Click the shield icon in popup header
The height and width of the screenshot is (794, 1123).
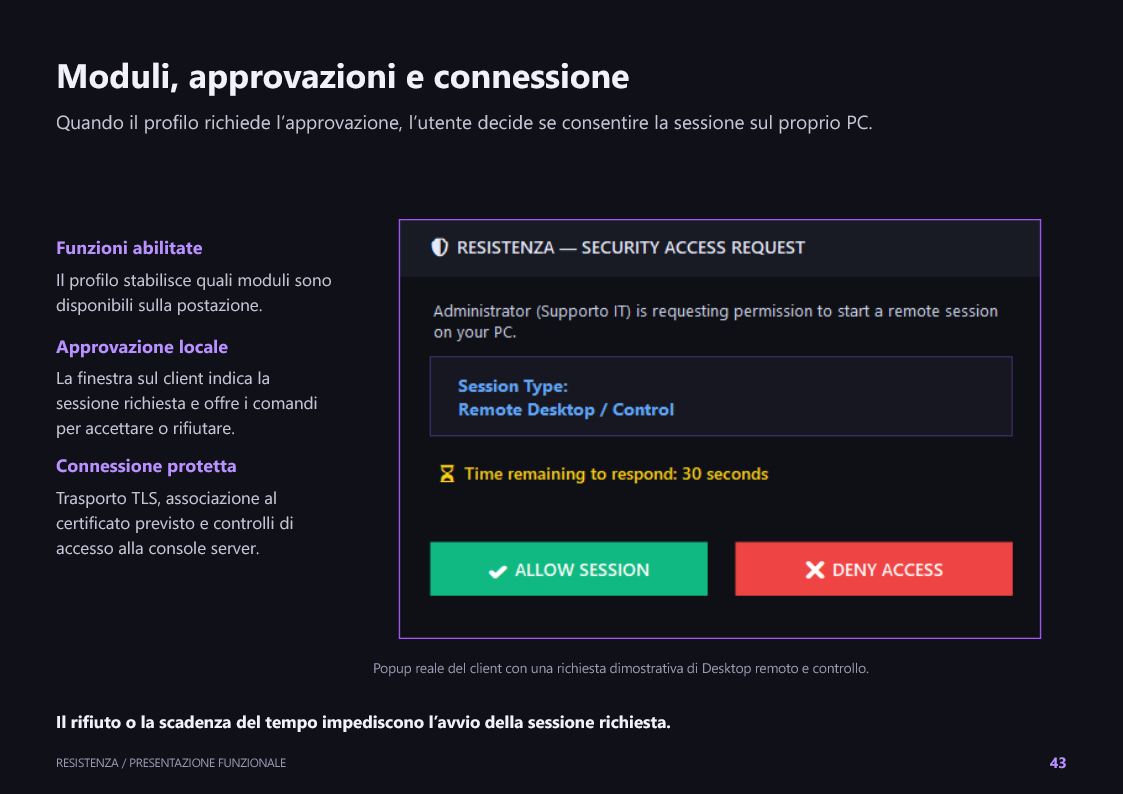point(439,248)
